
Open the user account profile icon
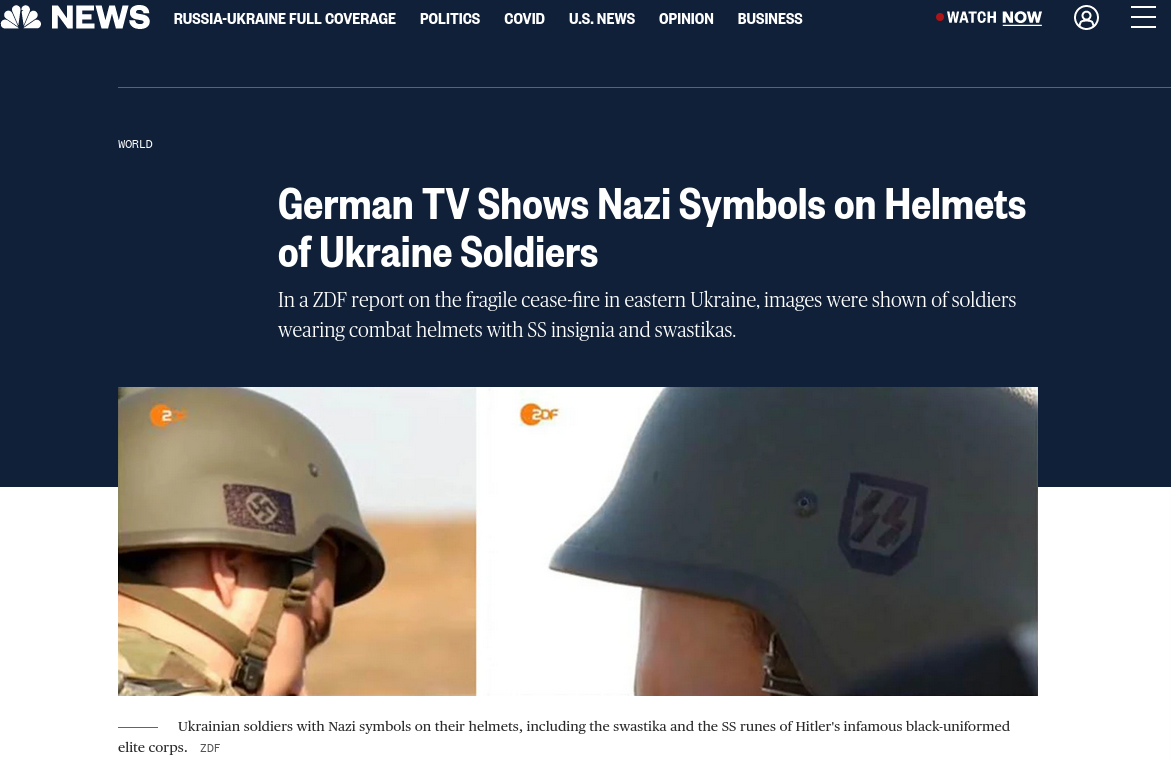coord(1086,17)
